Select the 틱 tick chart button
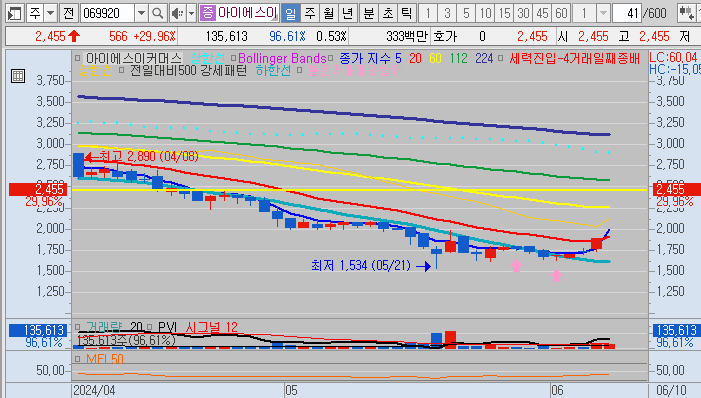The height and width of the screenshot is (398, 701). (x=406, y=13)
